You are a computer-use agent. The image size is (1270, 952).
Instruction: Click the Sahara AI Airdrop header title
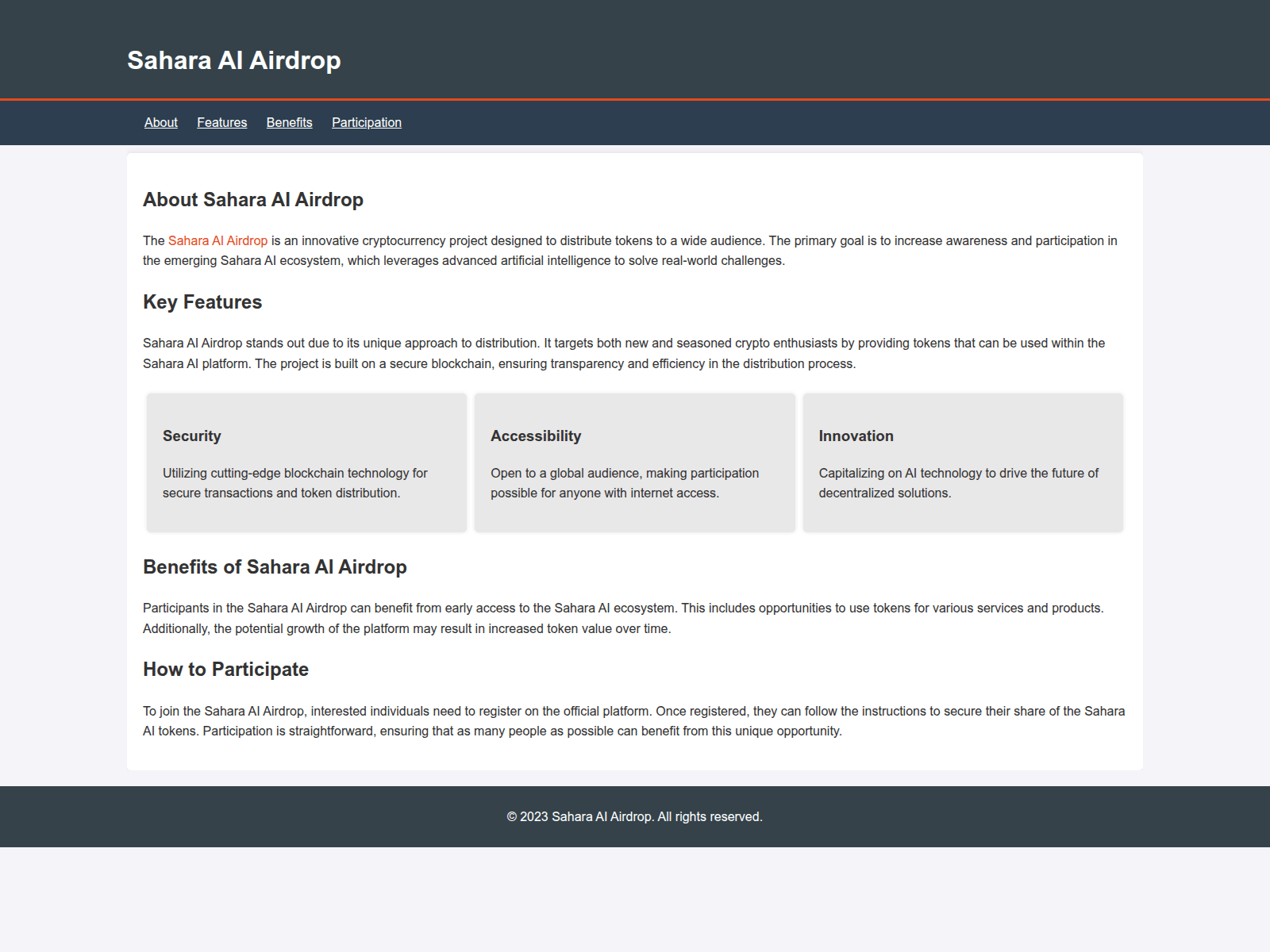[x=233, y=60]
